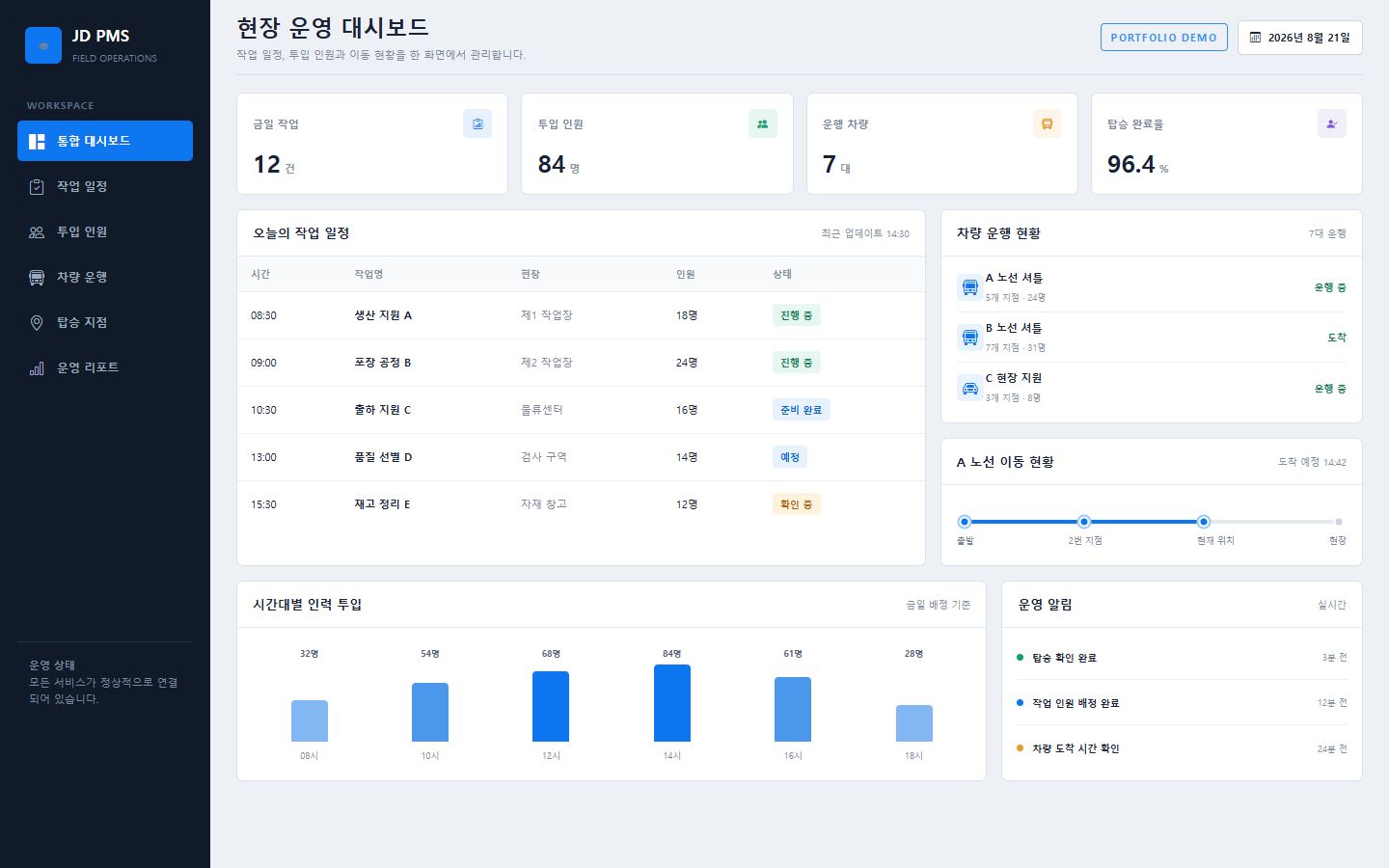Open the 탑승 확인 완료 alert

tap(1182, 658)
